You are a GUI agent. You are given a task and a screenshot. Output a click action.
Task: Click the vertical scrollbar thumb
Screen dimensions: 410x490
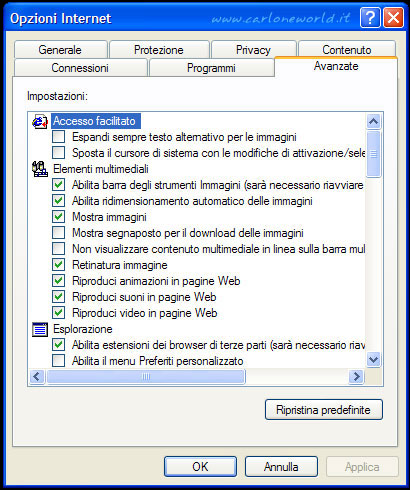(x=373, y=154)
